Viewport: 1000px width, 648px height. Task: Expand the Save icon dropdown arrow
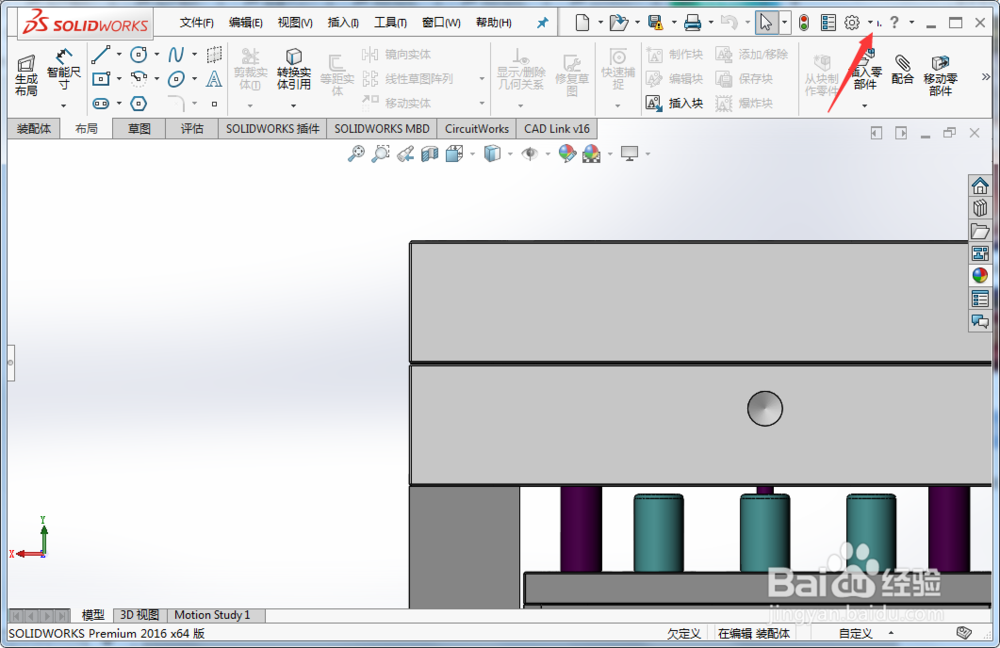pyautogui.click(x=673, y=23)
